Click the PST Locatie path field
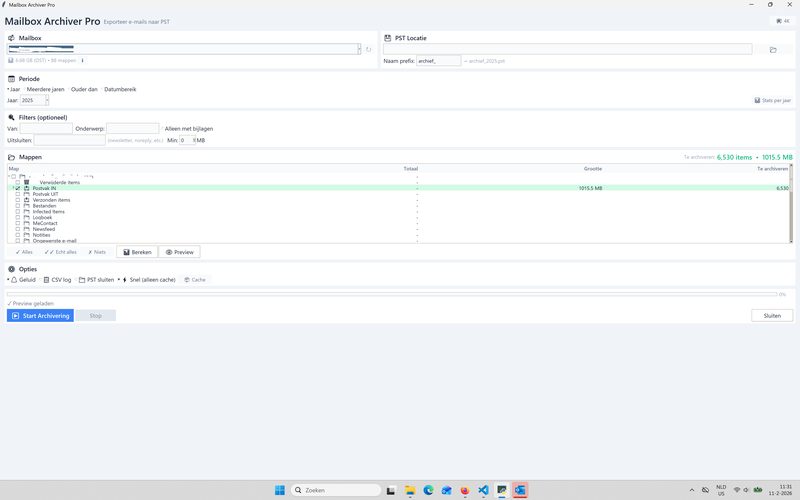 tap(567, 49)
